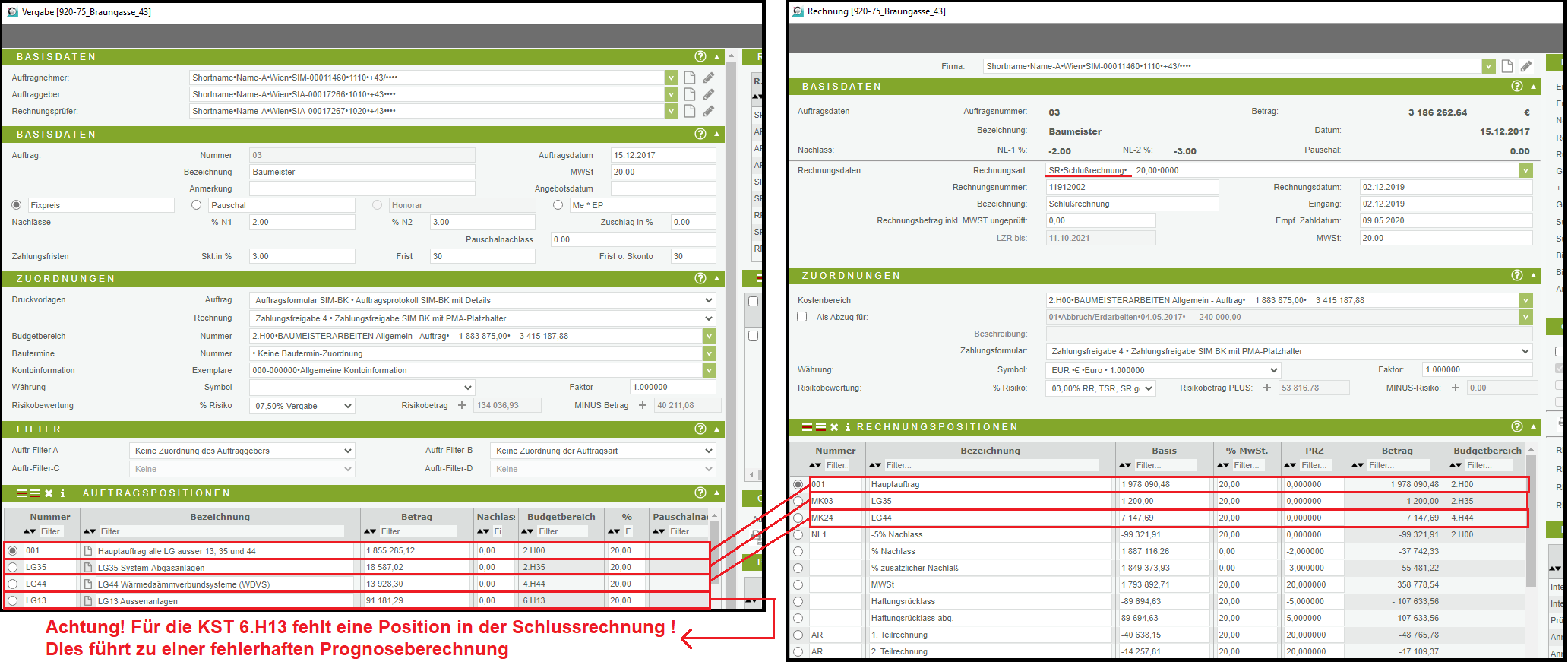Click the Vergabe window vertical scrollbar

coord(731,304)
